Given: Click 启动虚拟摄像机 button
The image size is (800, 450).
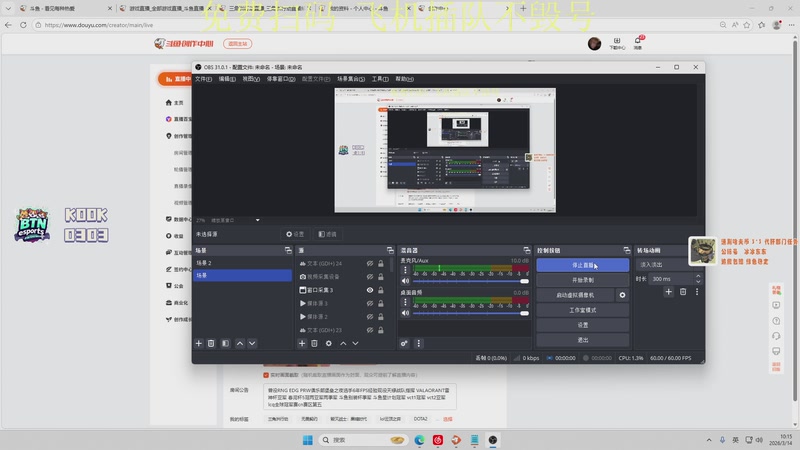Looking at the screenshot, I should point(576,295).
